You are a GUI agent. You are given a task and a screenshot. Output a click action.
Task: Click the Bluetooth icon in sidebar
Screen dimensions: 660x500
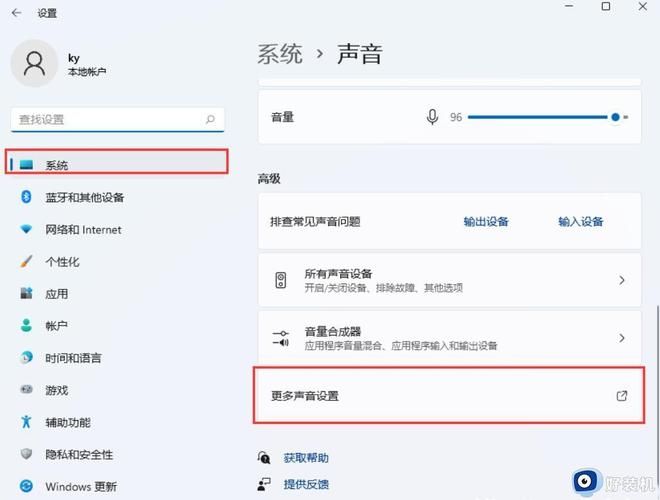click(x=27, y=197)
